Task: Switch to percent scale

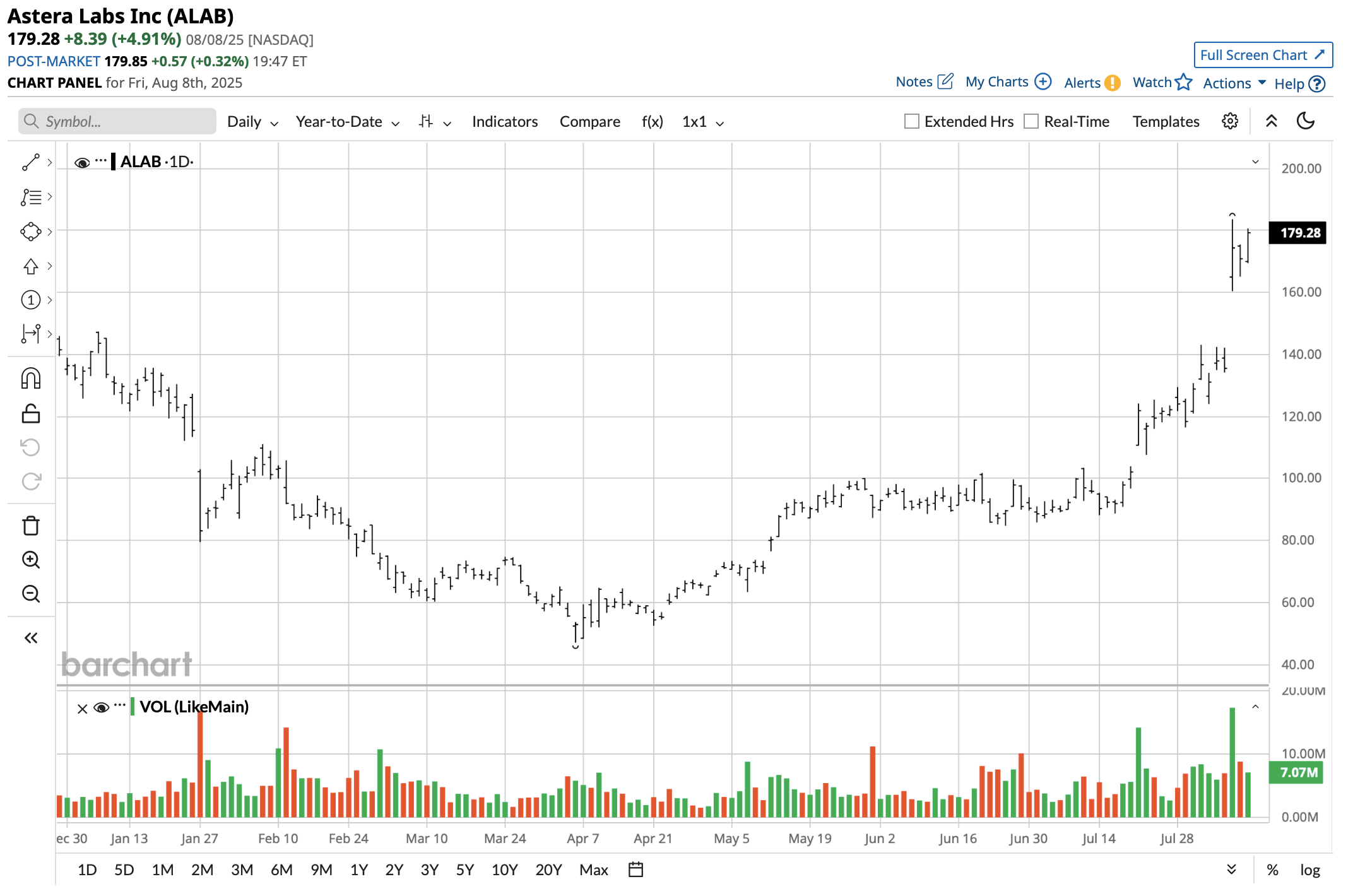Action: tap(1272, 870)
